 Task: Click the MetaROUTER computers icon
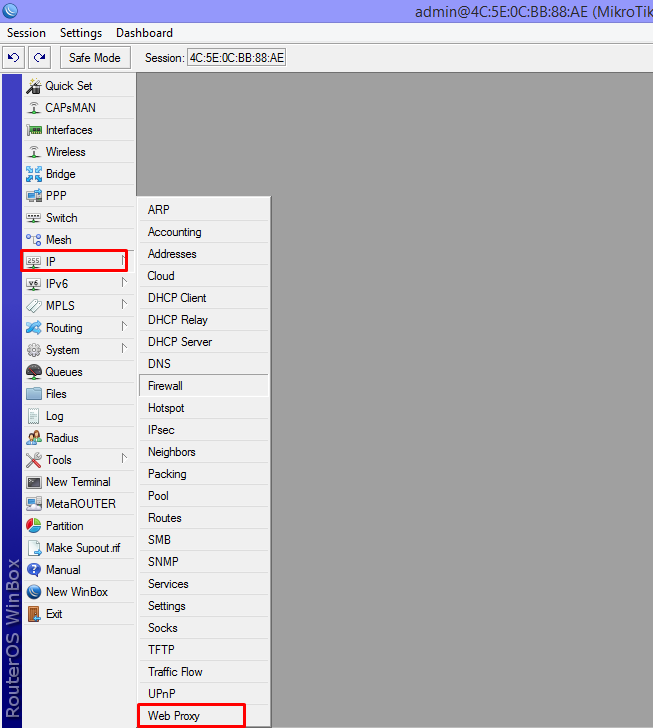[33, 504]
